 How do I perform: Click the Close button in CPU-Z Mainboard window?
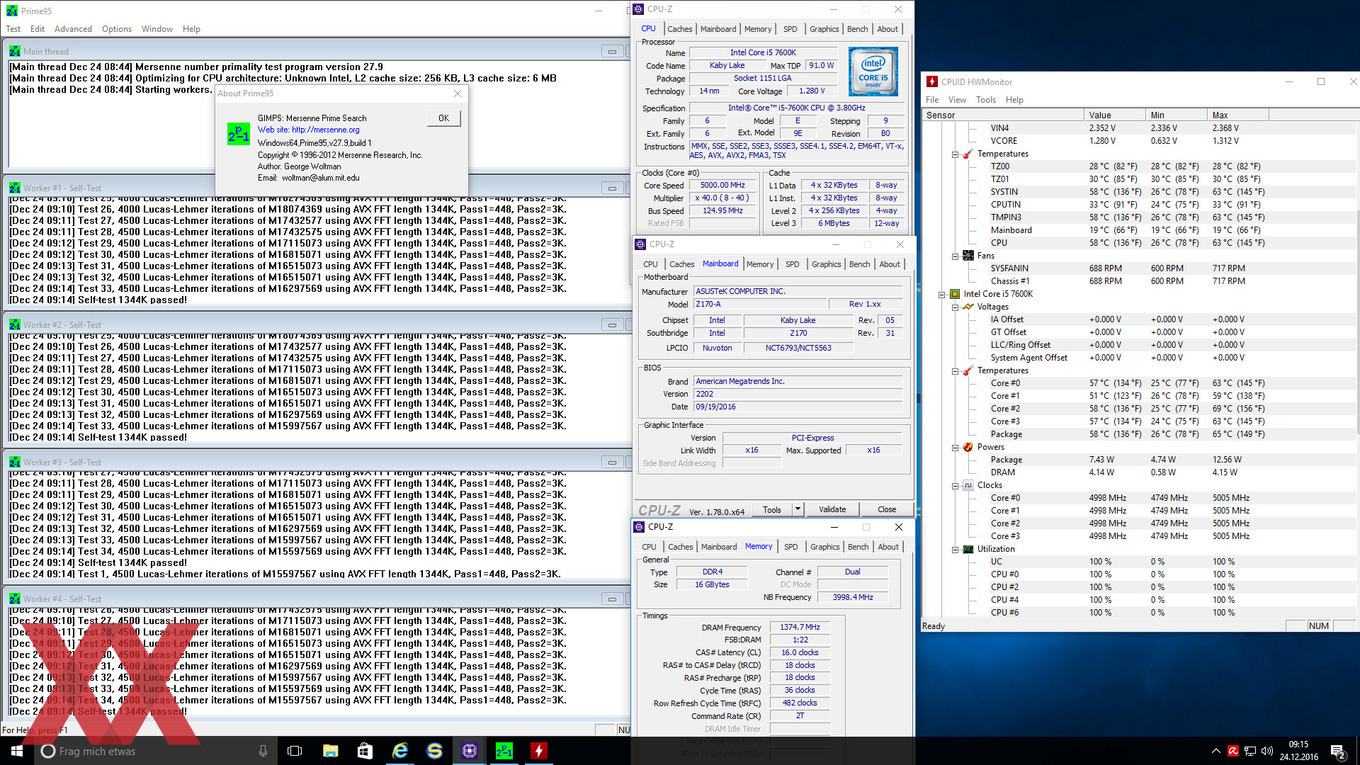(x=887, y=509)
